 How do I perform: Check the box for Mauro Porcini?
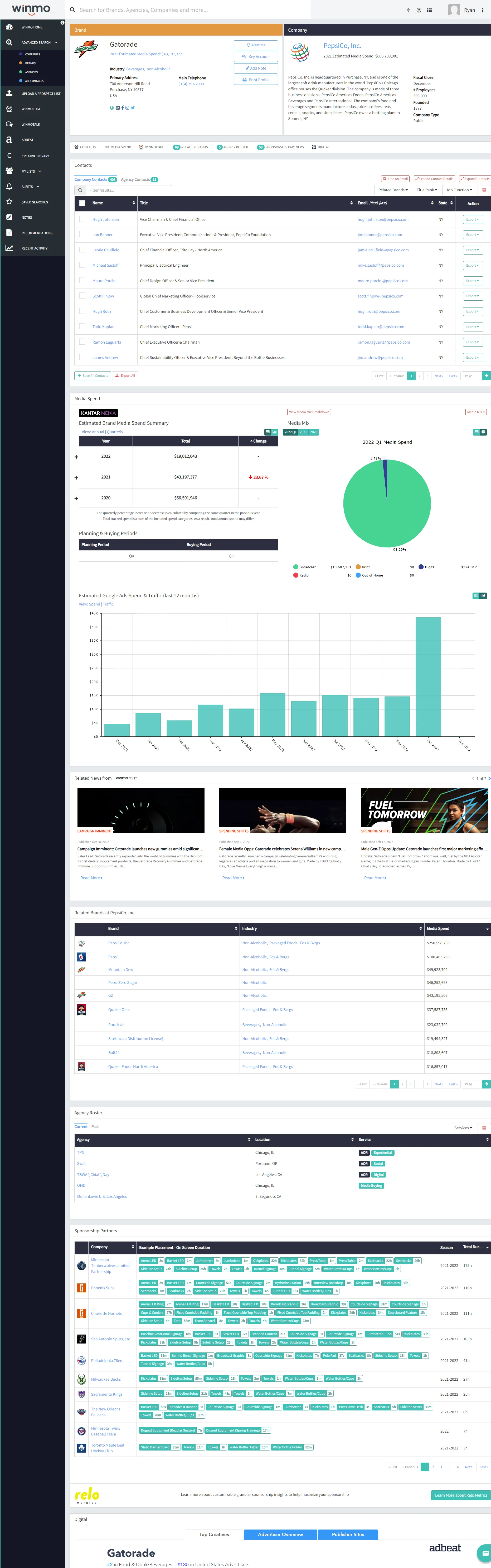(x=82, y=281)
